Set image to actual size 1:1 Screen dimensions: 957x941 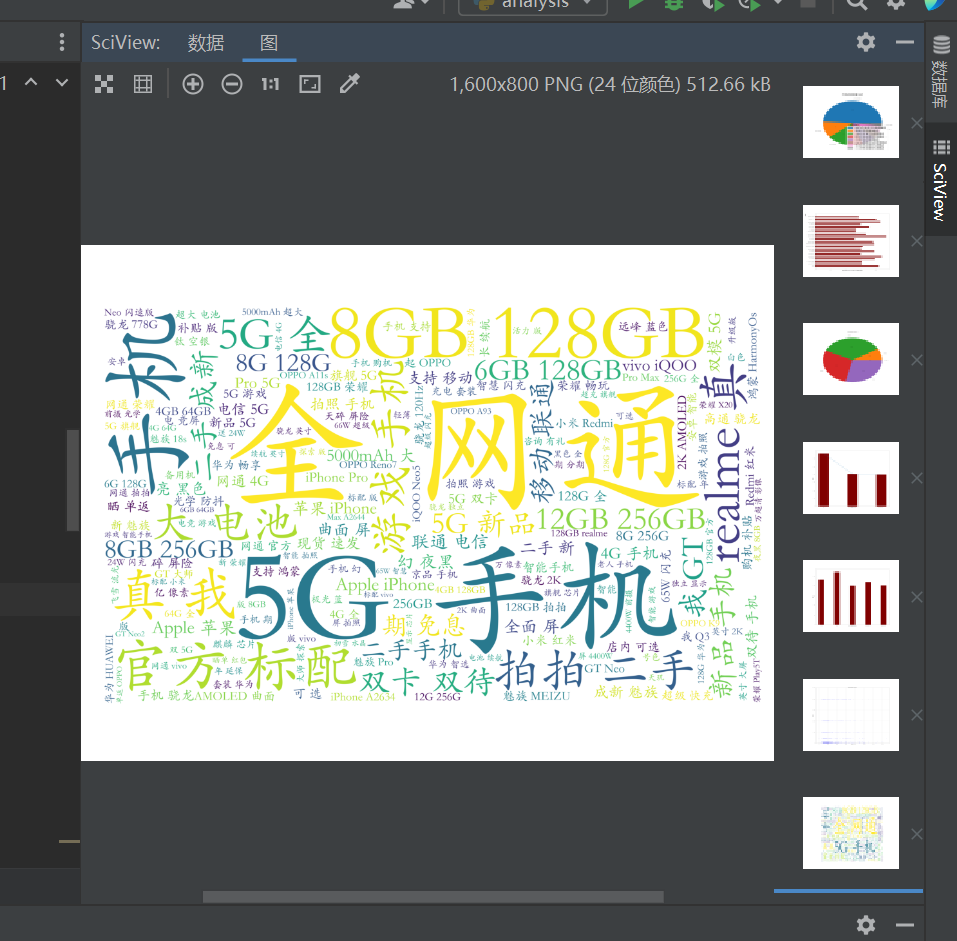270,84
